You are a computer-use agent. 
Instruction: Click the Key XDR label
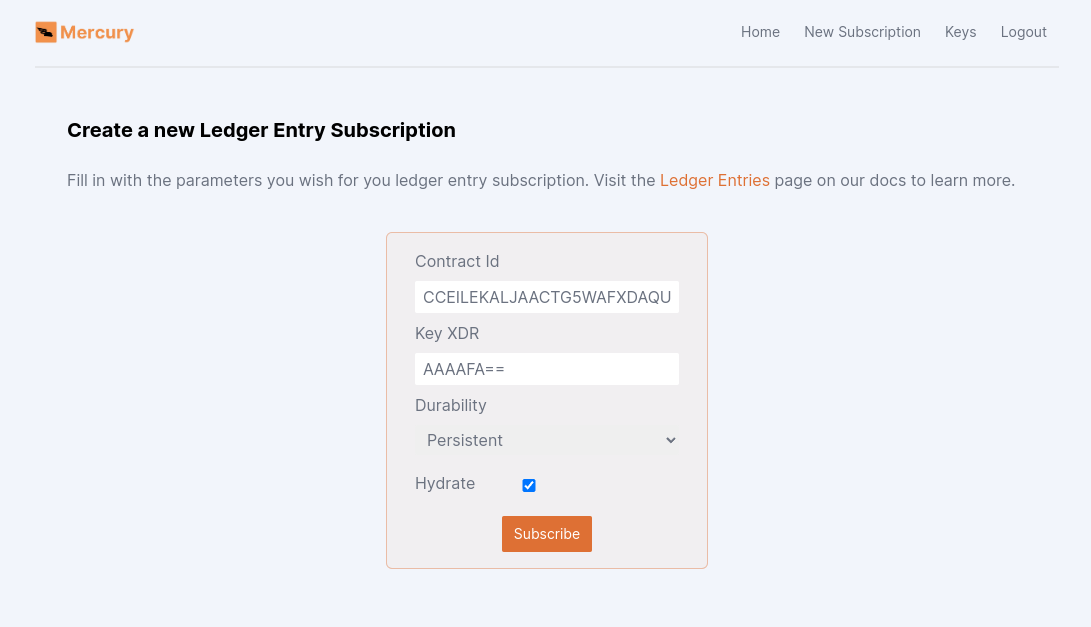pyautogui.click(x=447, y=333)
